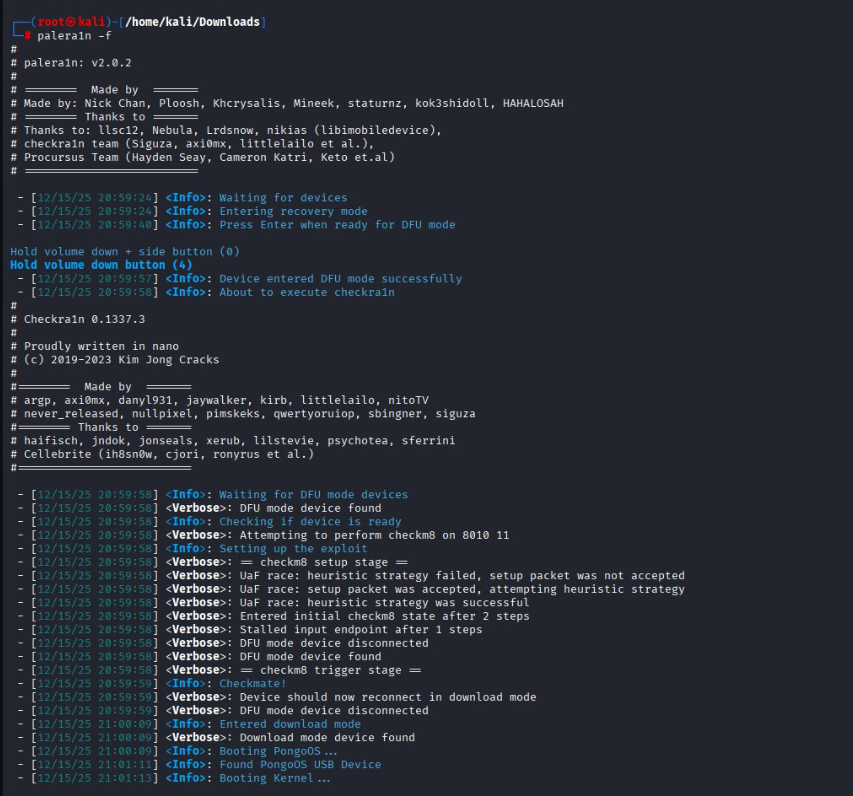Click "UaF race: heuristic strategy was successful"
853x796 pixels.
tap(385, 602)
